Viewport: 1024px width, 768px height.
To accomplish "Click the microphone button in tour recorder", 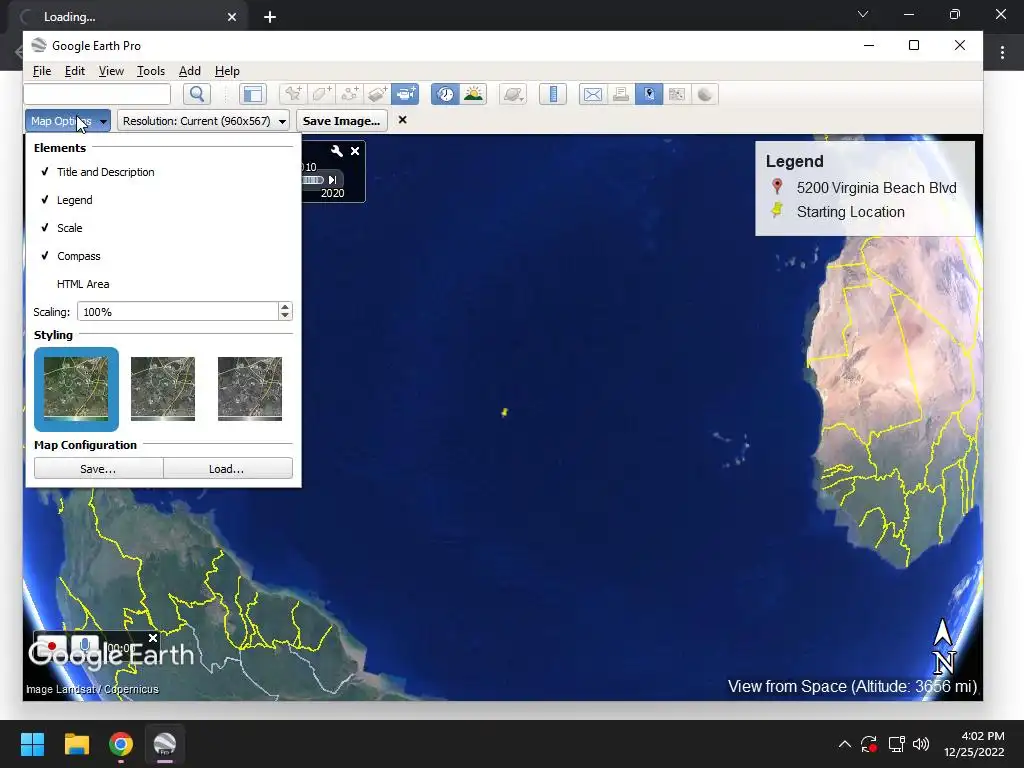I will point(85,646).
